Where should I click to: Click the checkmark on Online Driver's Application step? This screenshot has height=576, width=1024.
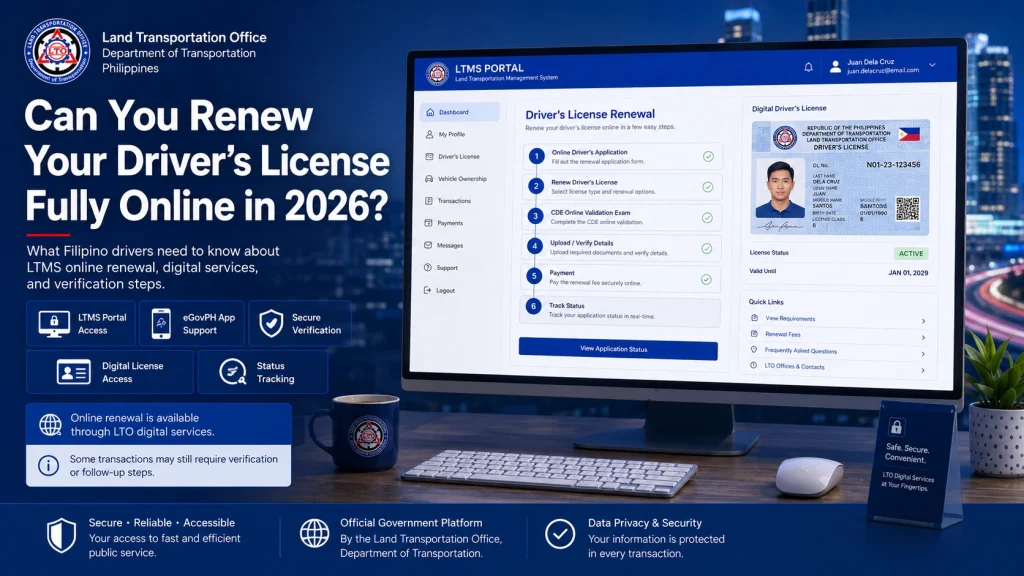click(x=708, y=157)
